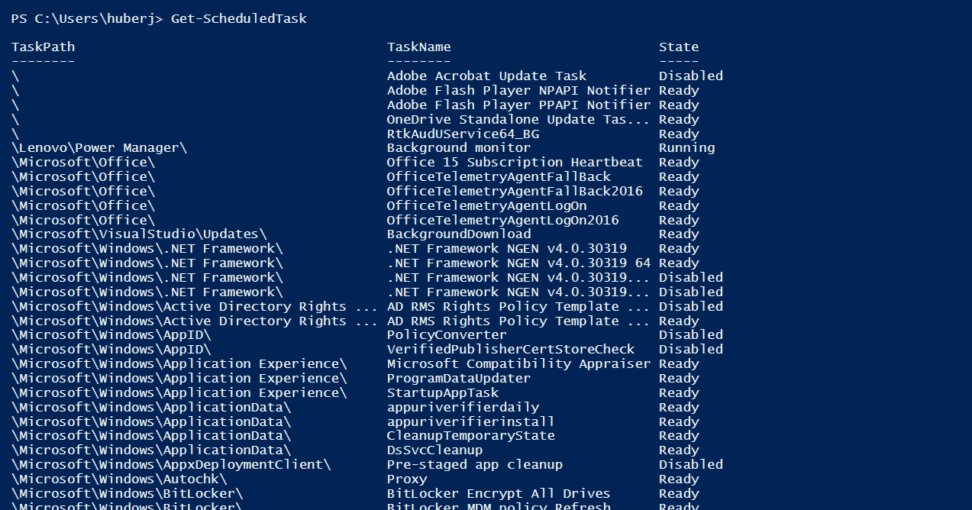Click the TaskName column header
The width and height of the screenshot is (972, 510).
coord(419,47)
